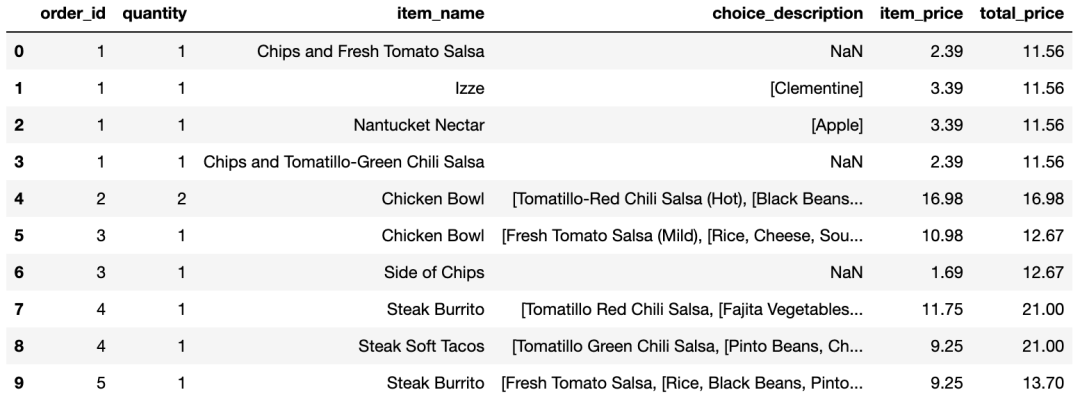
Task: Select the Izze item cell
Action: pos(468,88)
